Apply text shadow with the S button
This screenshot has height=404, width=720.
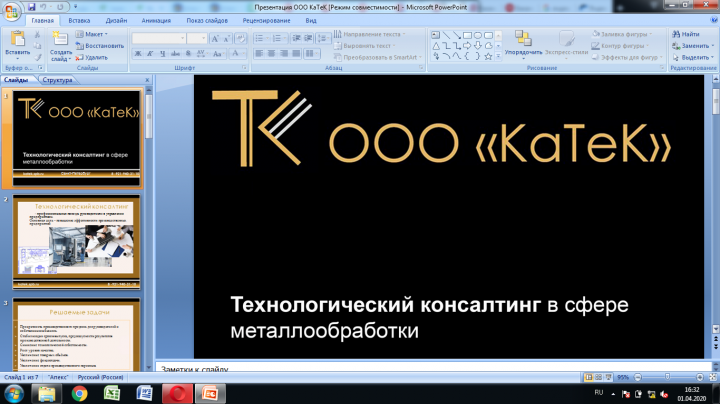pos(188,54)
